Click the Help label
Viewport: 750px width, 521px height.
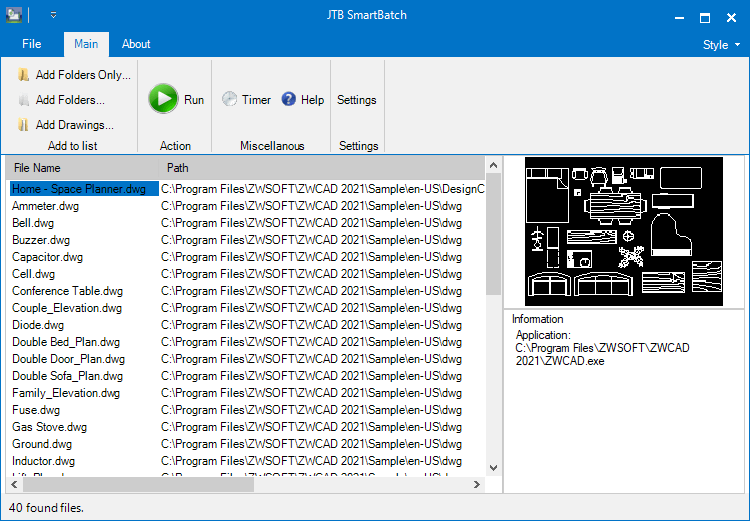click(312, 100)
